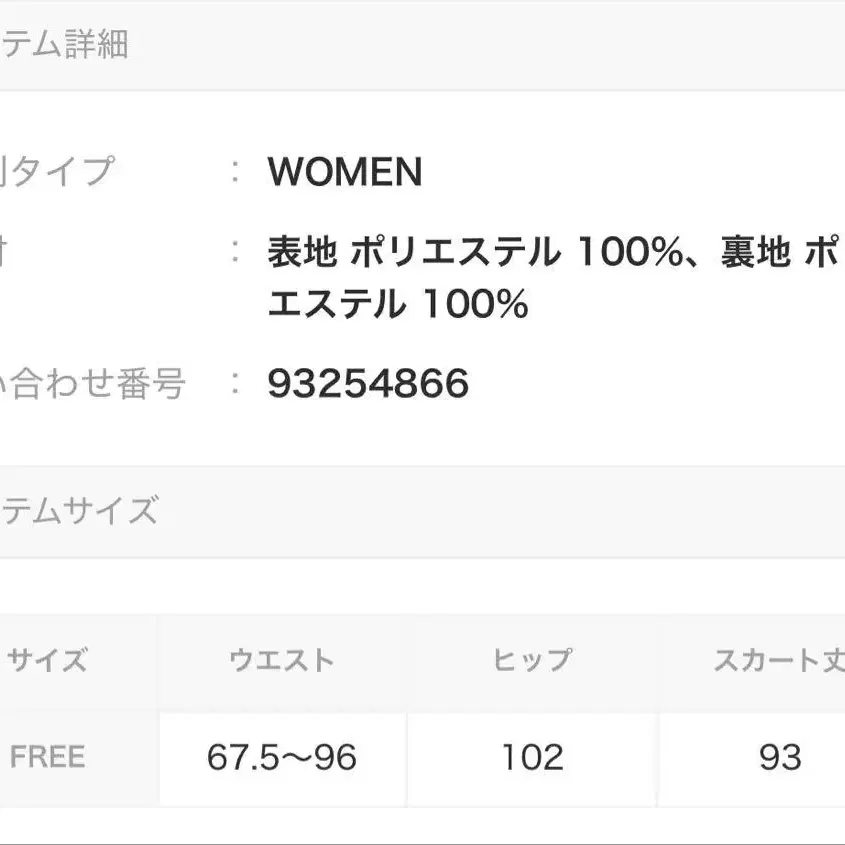
Task: Click the waist value 67.5〜96
Action: point(282,757)
